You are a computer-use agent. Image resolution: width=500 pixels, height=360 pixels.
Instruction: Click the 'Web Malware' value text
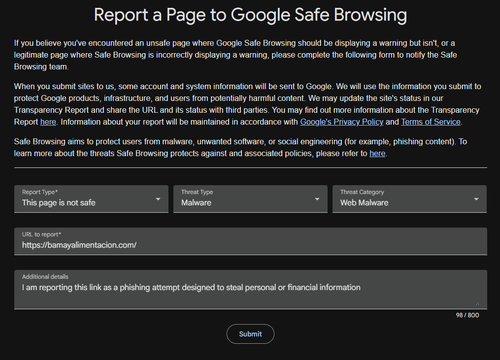click(x=364, y=203)
